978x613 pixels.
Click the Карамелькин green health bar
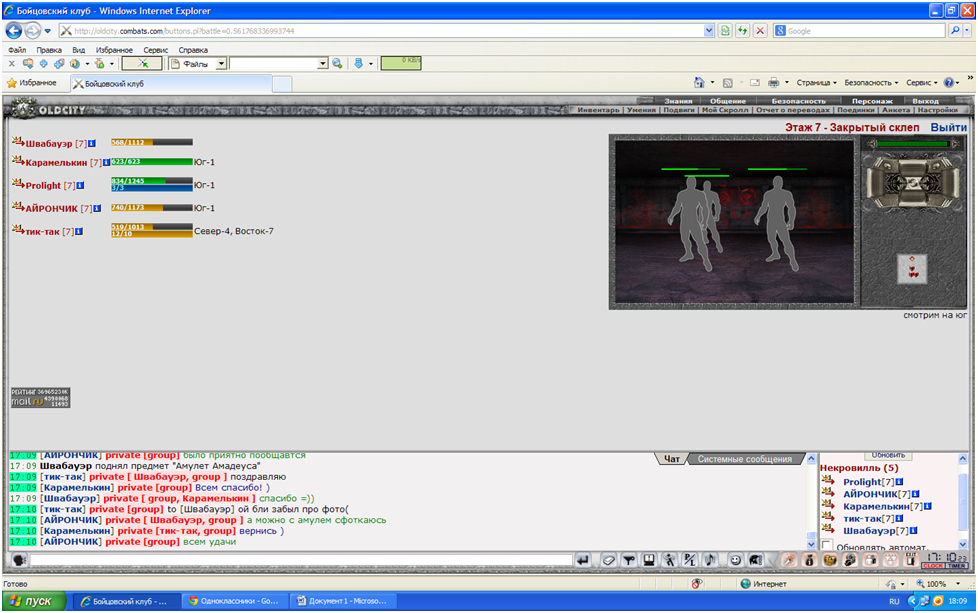(x=152, y=162)
